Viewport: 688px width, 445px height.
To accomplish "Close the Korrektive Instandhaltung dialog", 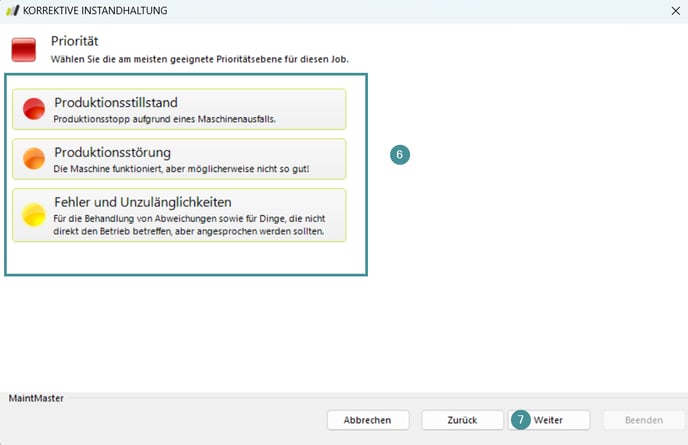I will (x=675, y=10).
